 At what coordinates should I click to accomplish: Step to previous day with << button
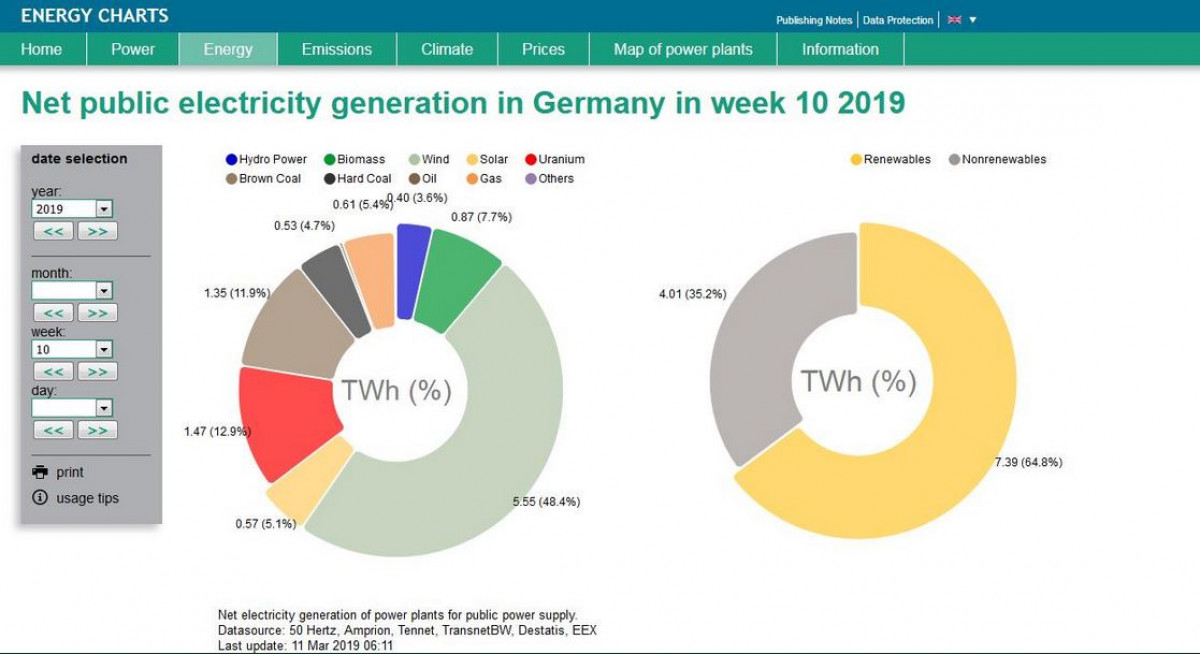click(53, 430)
